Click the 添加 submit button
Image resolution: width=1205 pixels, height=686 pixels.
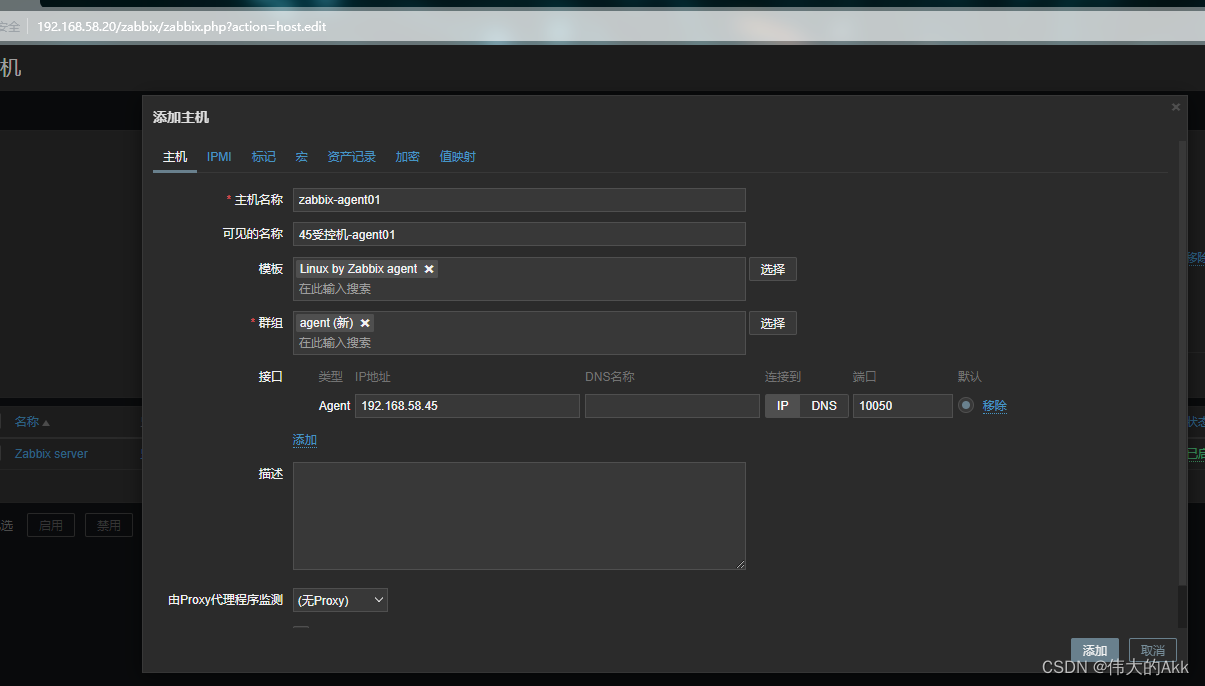coord(1095,650)
